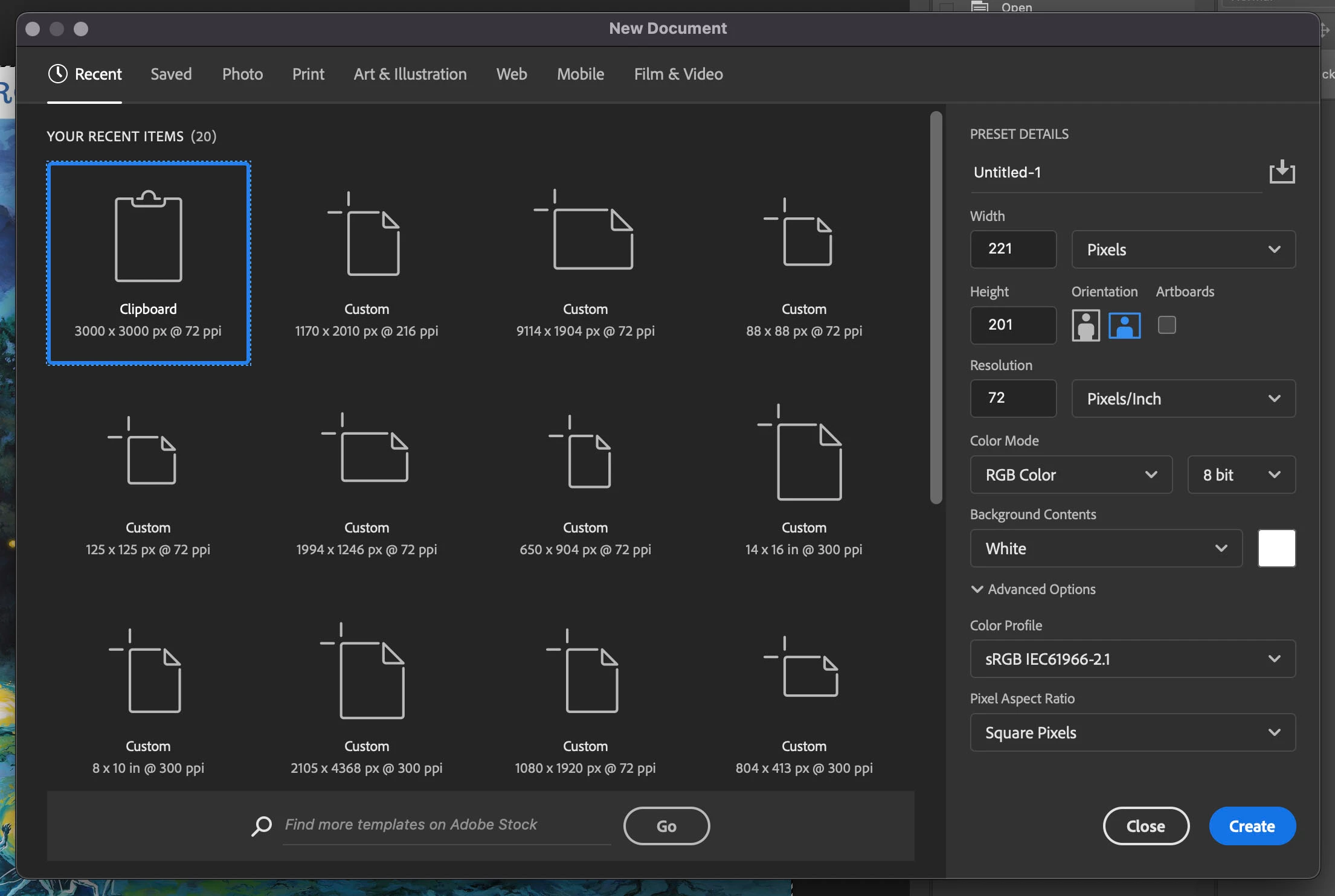Select the Clipboard 3000 x 3000 preset
This screenshot has width=1335, height=896.
click(149, 263)
